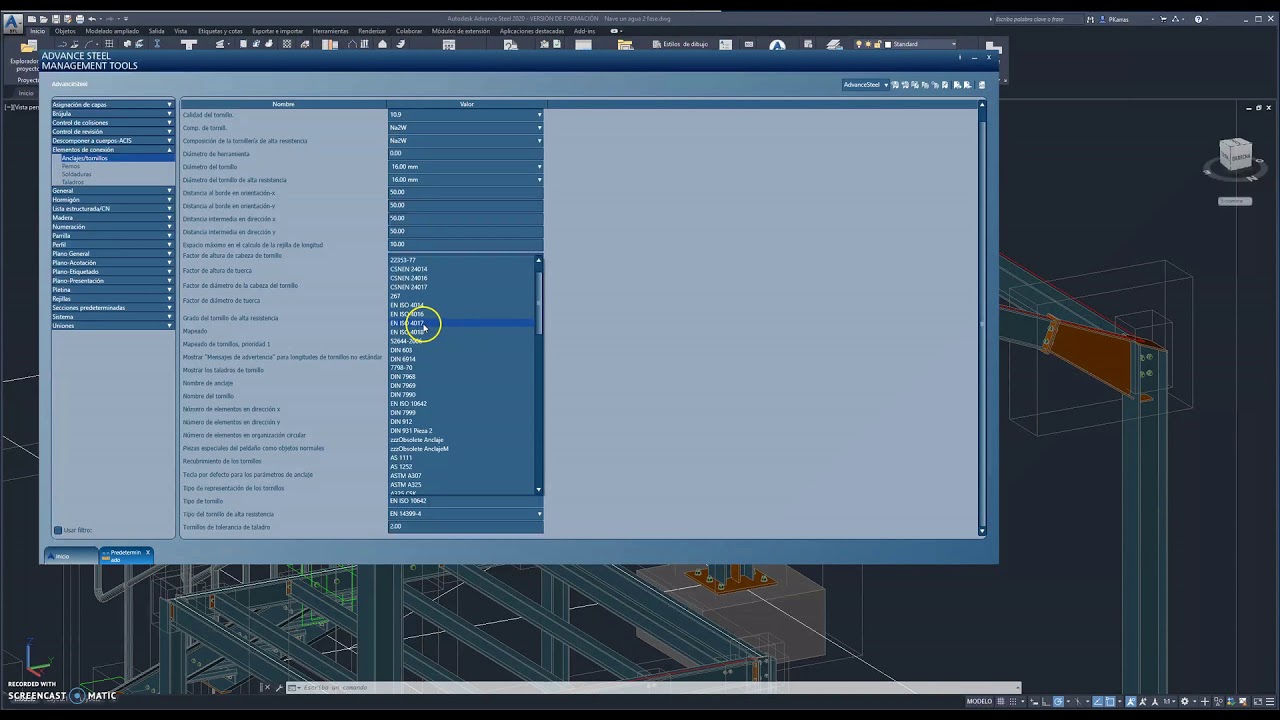The width and height of the screenshot is (1280, 720).
Task: Switch to the Inicio tab in Management Tools
Action: tap(72, 555)
